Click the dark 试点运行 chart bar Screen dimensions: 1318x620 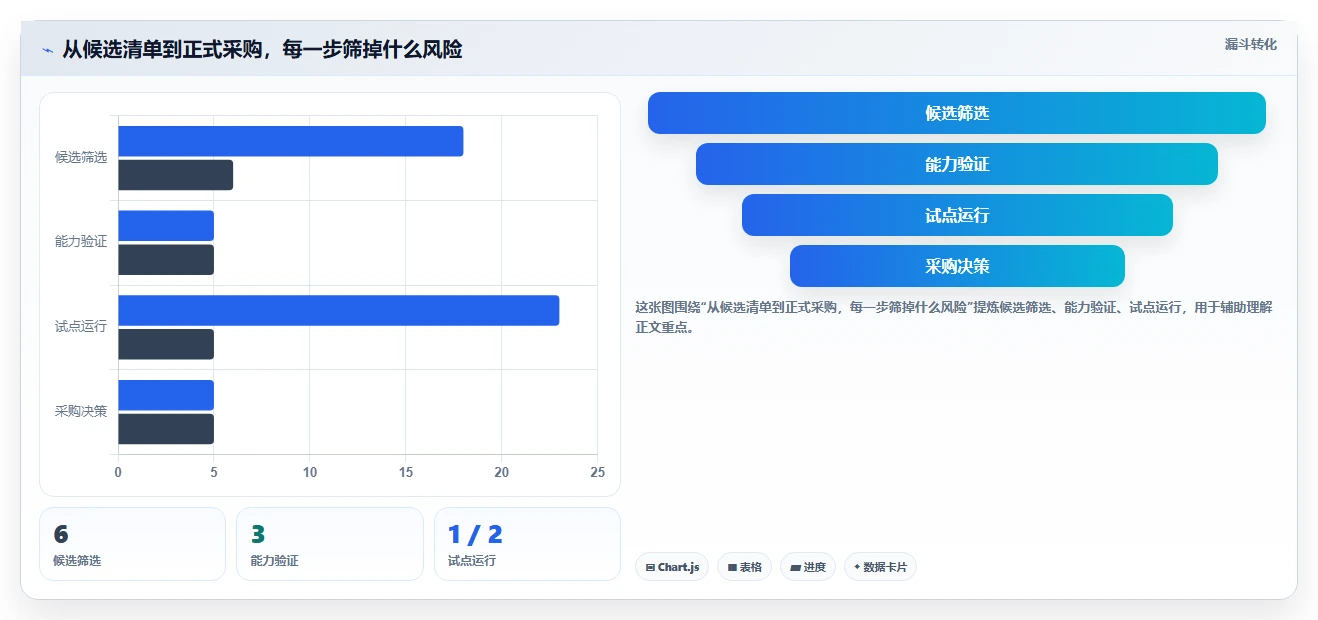[166, 344]
